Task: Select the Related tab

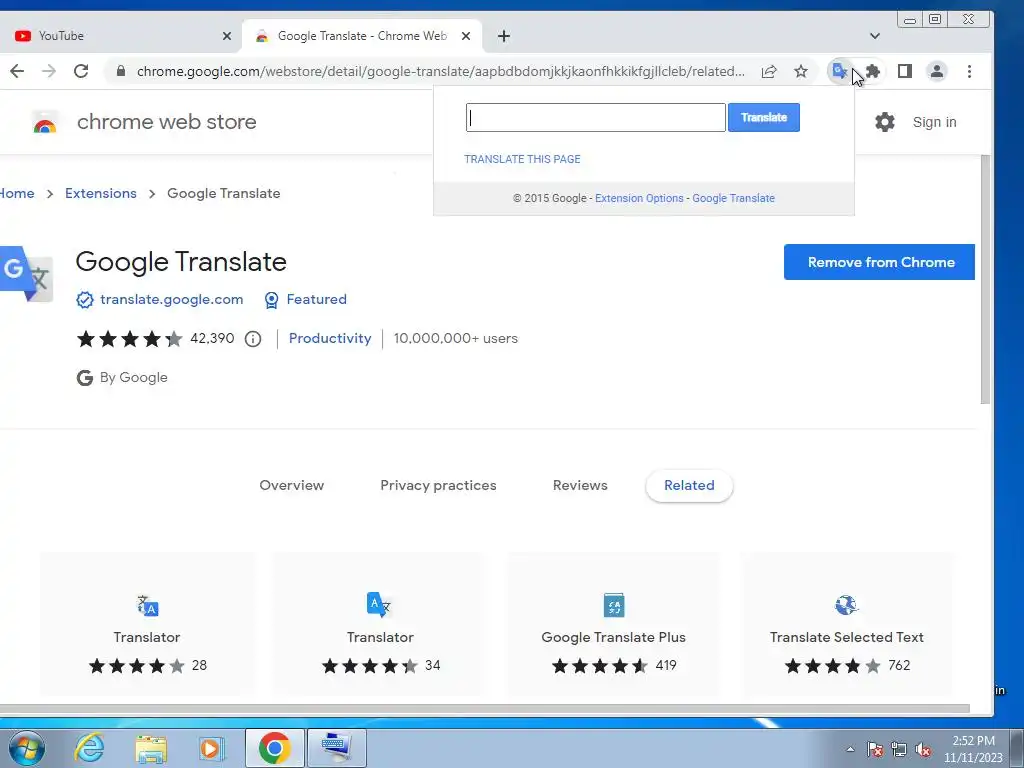Action: pyautogui.click(x=689, y=485)
